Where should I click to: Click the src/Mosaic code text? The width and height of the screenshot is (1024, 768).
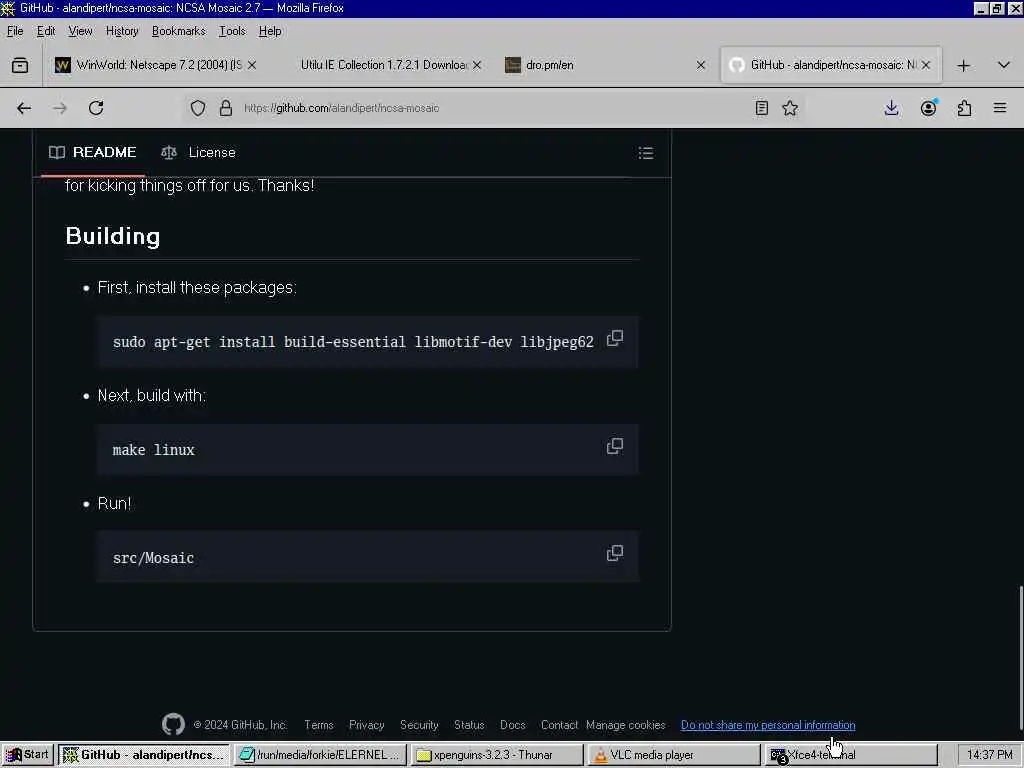153,558
